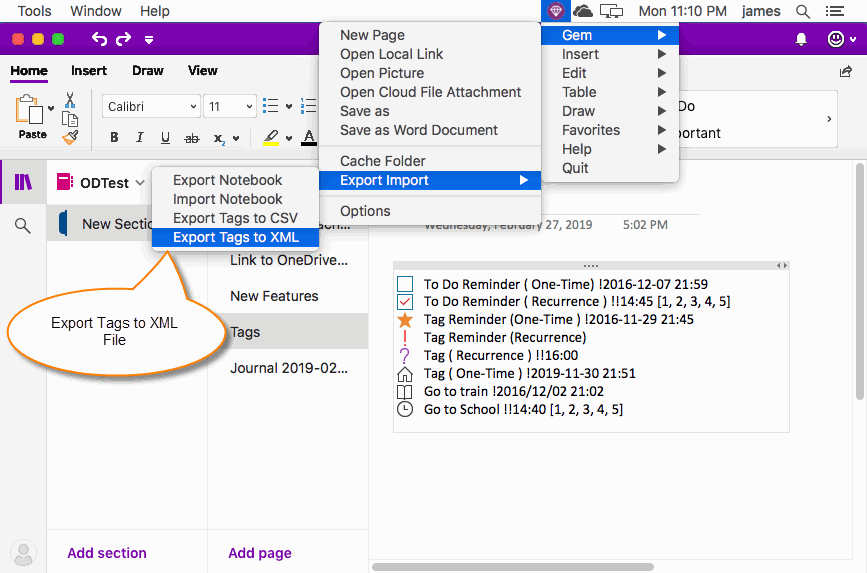Click the text highlight pen icon
The height and width of the screenshot is (573, 867).
click(270, 137)
